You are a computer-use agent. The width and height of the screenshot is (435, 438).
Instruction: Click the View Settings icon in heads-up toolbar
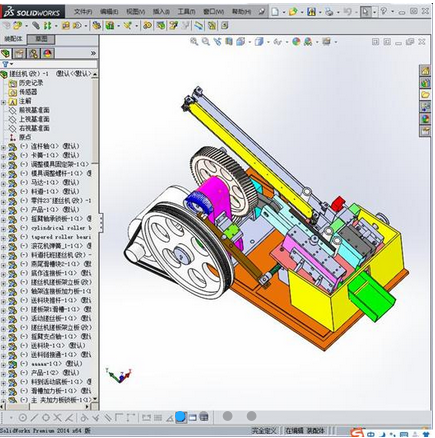point(327,42)
